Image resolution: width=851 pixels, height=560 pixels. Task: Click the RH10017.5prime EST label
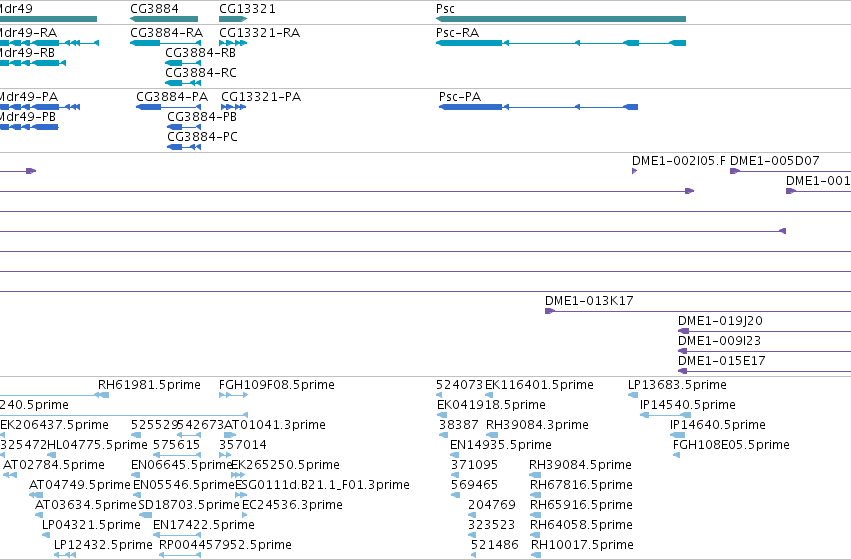(x=582, y=545)
